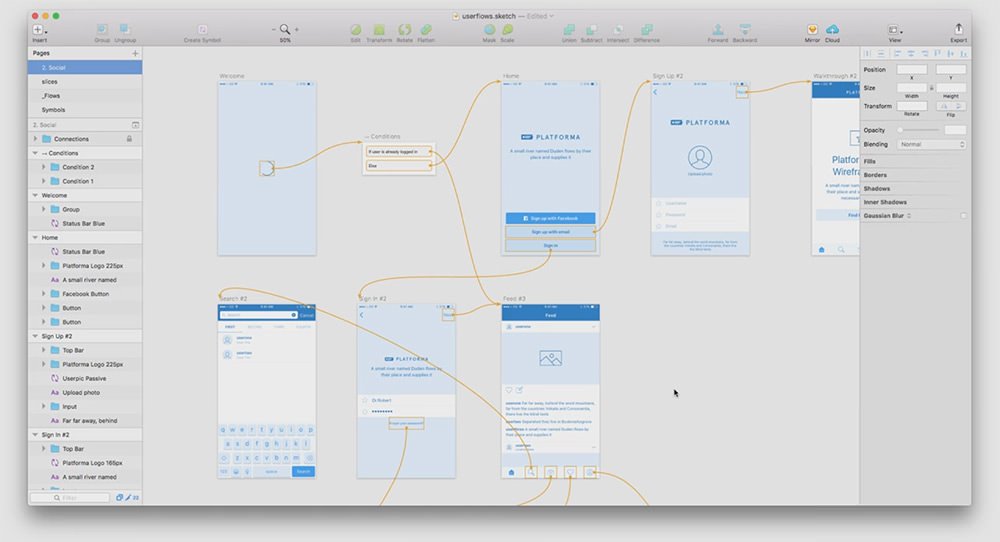Apply the Subtract boolean operation
Viewport: 1000px width, 542px height.
click(592, 29)
